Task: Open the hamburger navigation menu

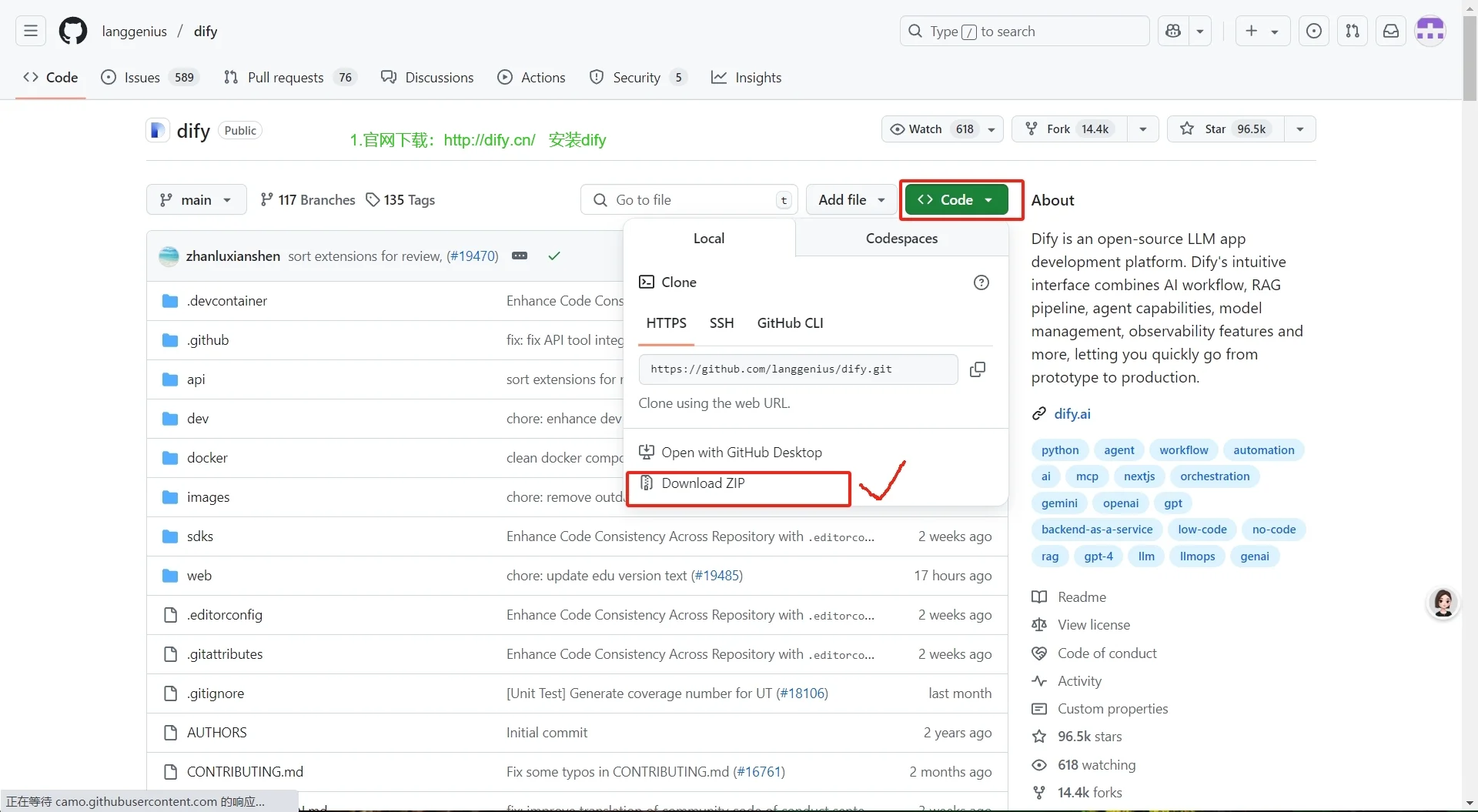Action: 31,31
